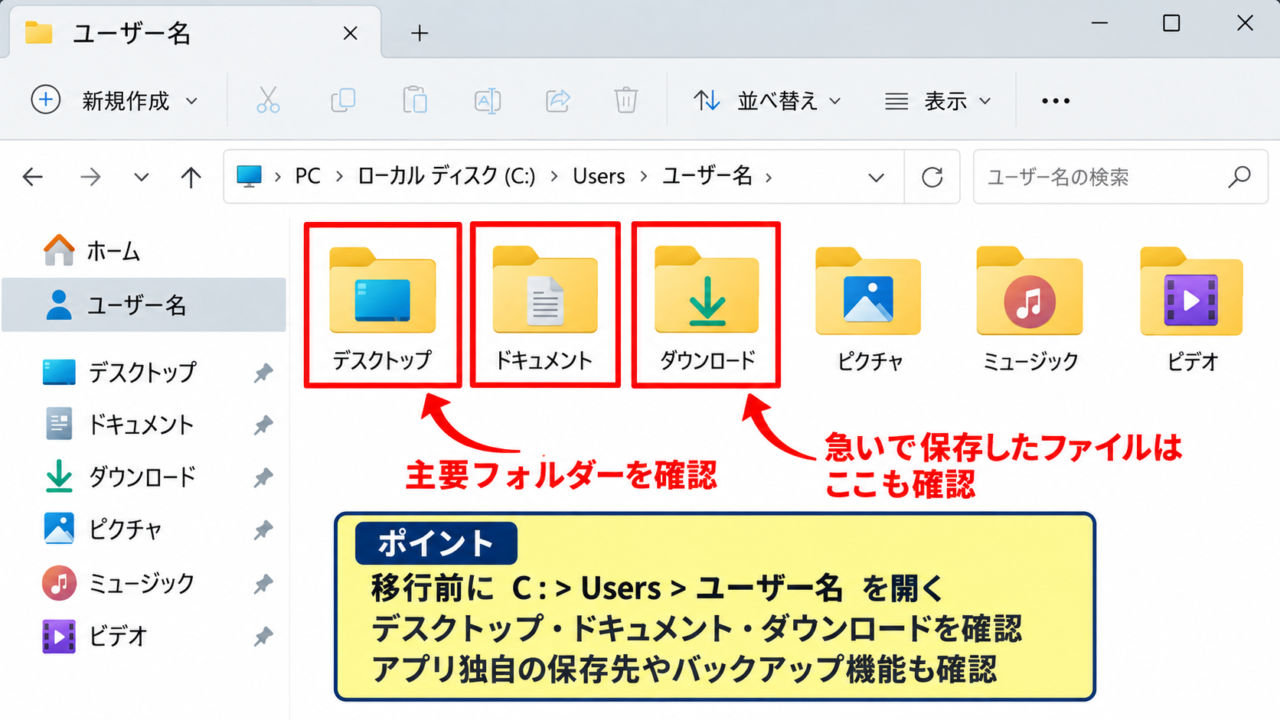Add a new tab with plus button

point(420,33)
